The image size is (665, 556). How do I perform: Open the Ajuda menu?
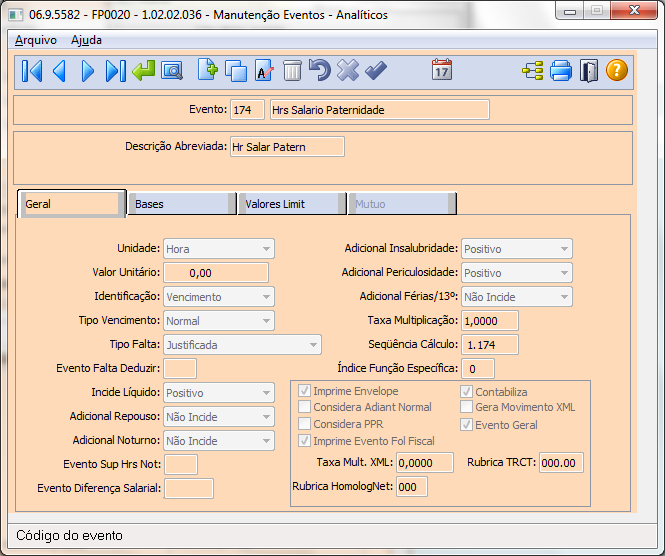click(86, 40)
